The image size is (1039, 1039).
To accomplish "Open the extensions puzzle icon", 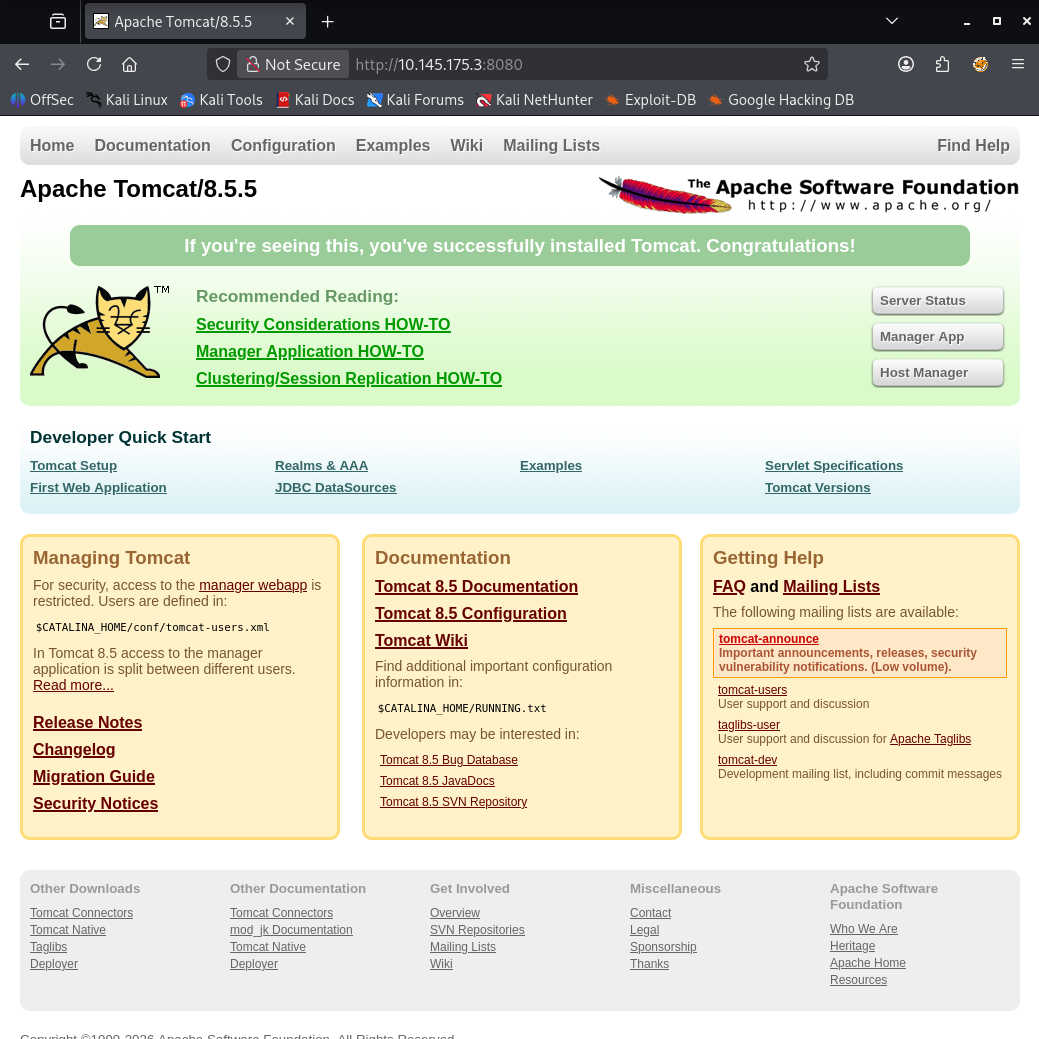I will pyautogui.click(x=942, y=64).
